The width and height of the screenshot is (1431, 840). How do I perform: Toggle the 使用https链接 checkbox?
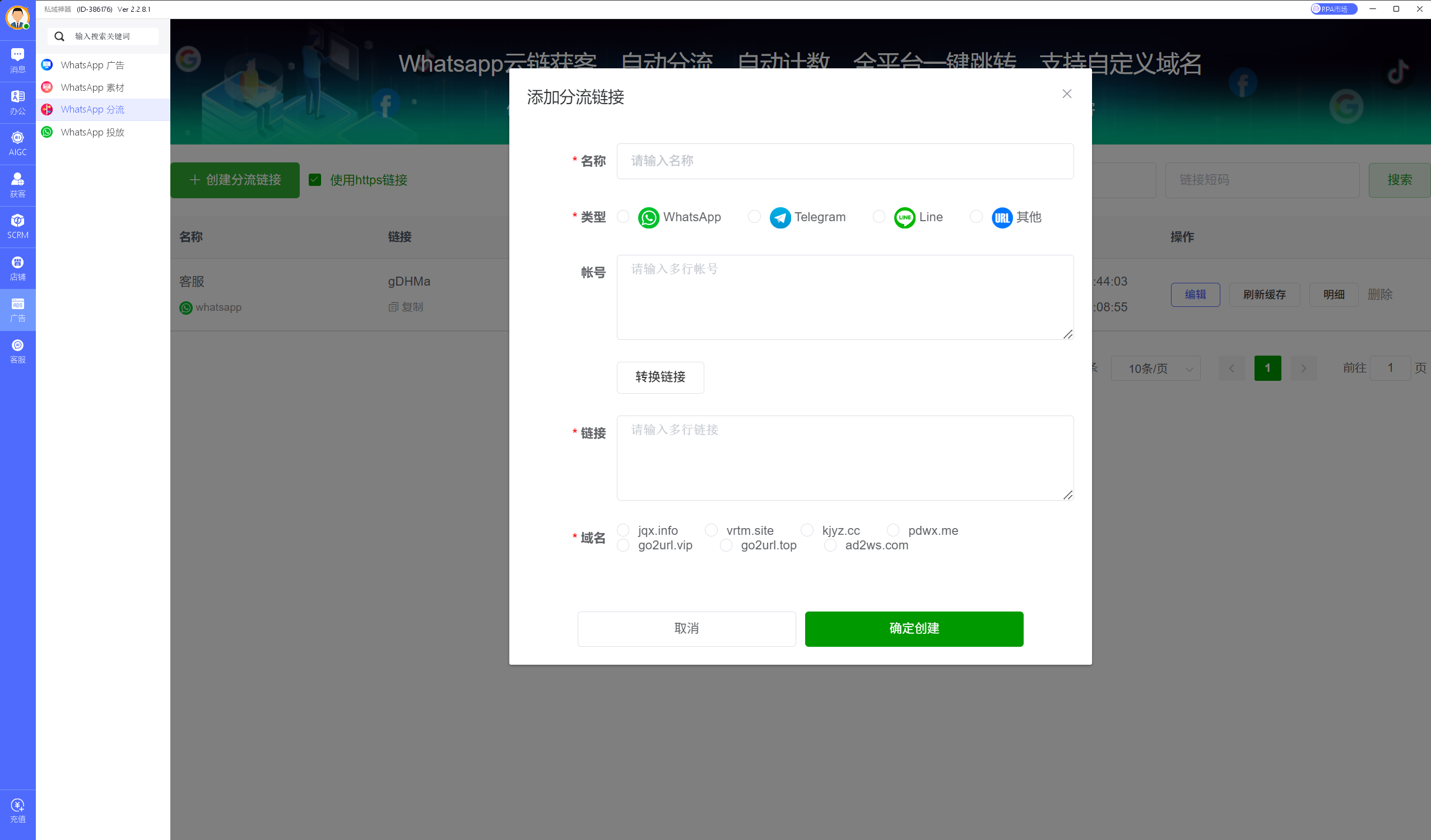pyautogui.click(x=315, y=180)
